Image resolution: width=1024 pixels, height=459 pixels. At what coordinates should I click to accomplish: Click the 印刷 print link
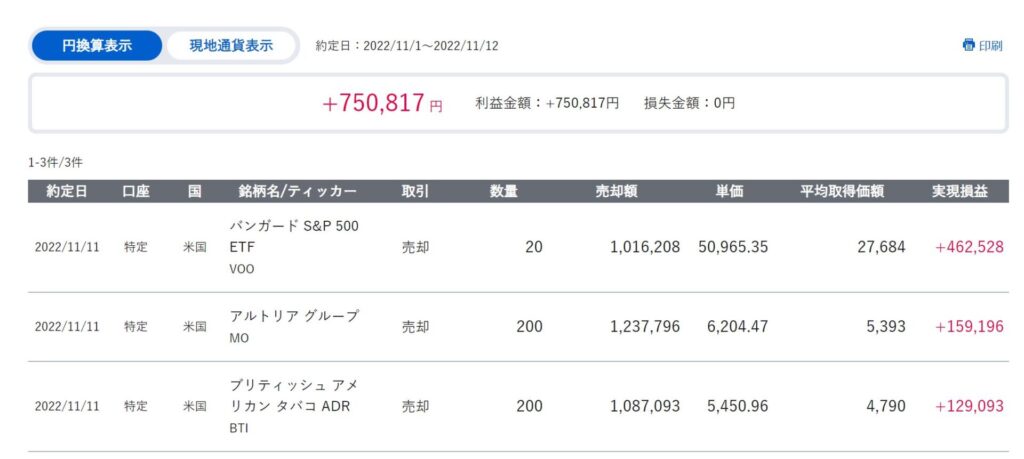coord(982,46)
